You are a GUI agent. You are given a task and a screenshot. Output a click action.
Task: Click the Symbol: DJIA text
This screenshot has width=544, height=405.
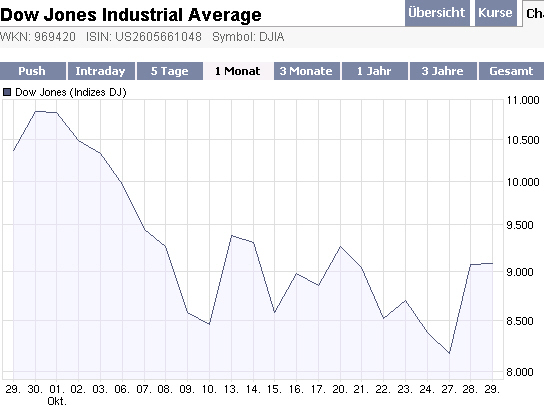point(248,37)
